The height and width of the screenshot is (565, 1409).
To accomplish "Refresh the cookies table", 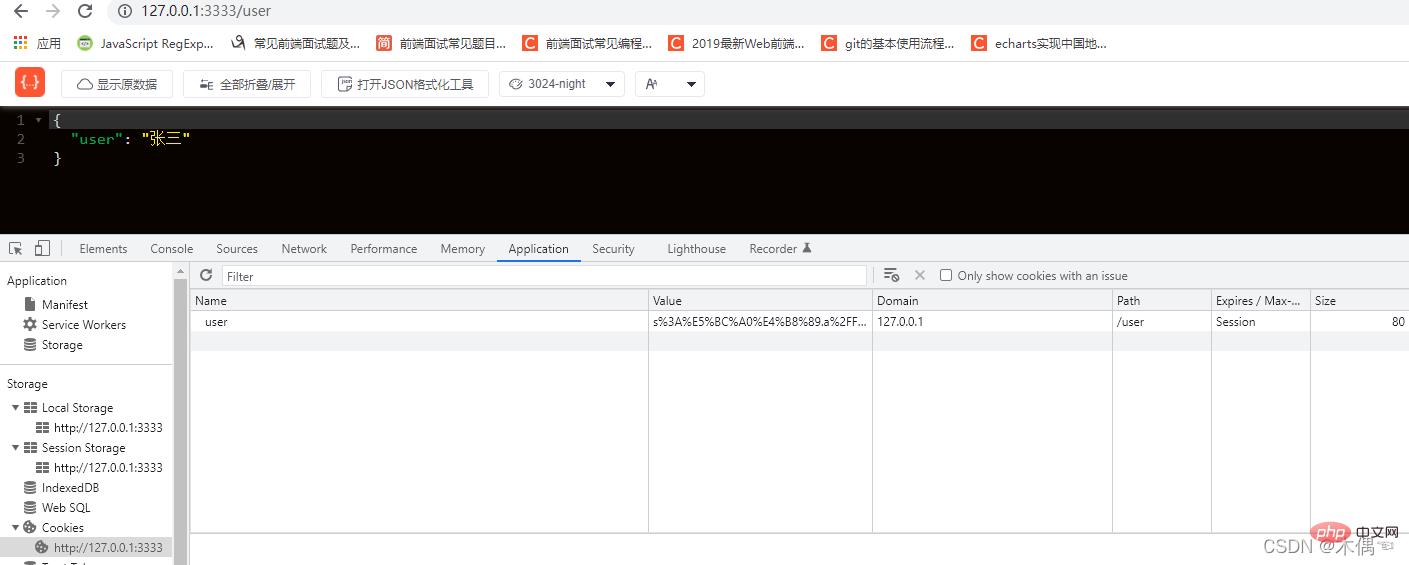I will pos(206,276).
